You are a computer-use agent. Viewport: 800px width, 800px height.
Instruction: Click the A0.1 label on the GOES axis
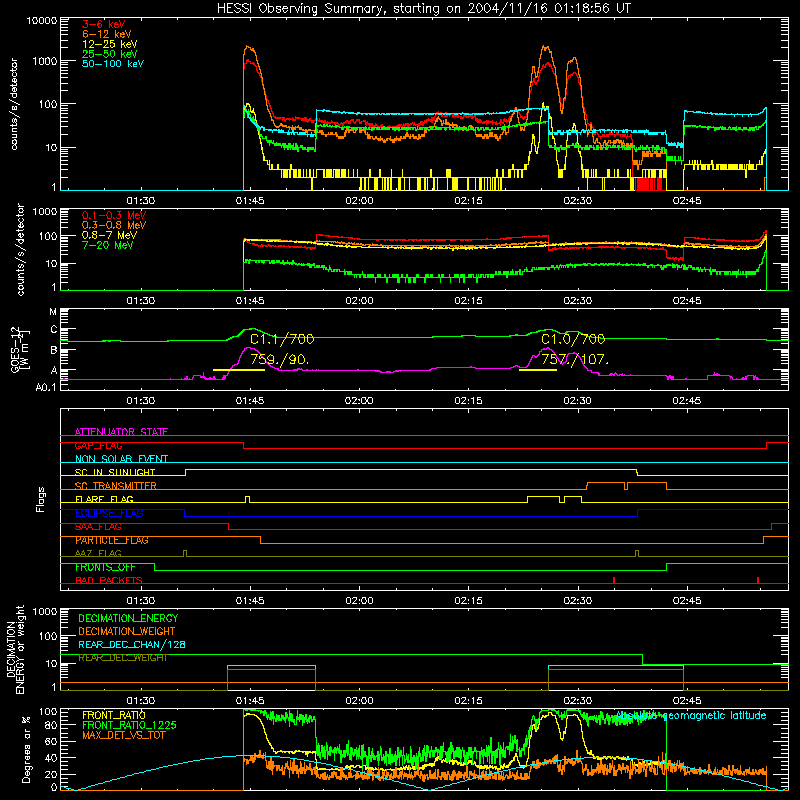46,387
